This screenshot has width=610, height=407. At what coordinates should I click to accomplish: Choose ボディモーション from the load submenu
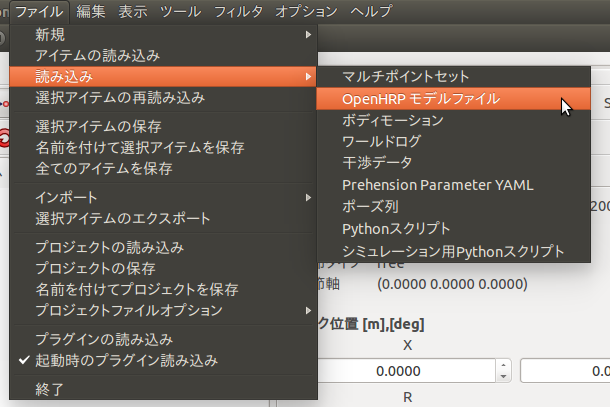tap(392, 120)
